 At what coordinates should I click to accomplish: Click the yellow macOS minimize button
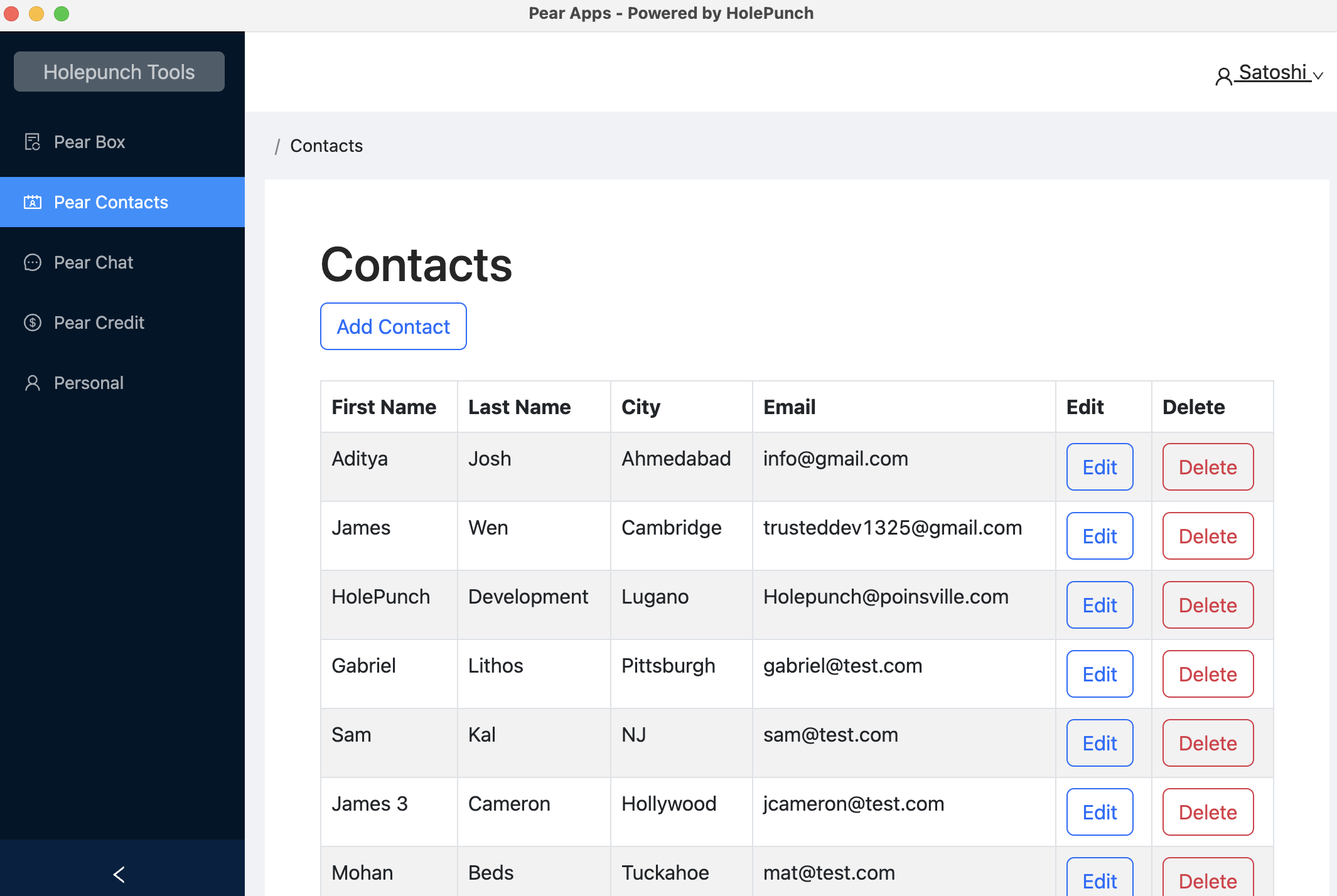tap(36, 14)
